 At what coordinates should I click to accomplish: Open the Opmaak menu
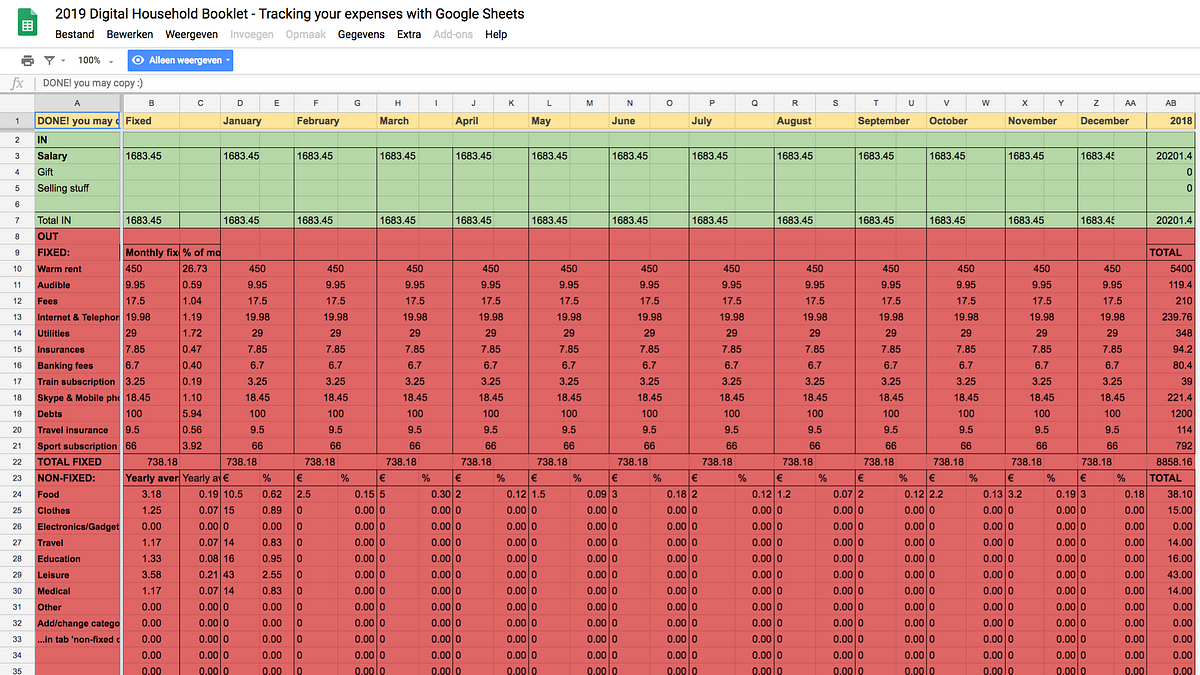point(305,34)
